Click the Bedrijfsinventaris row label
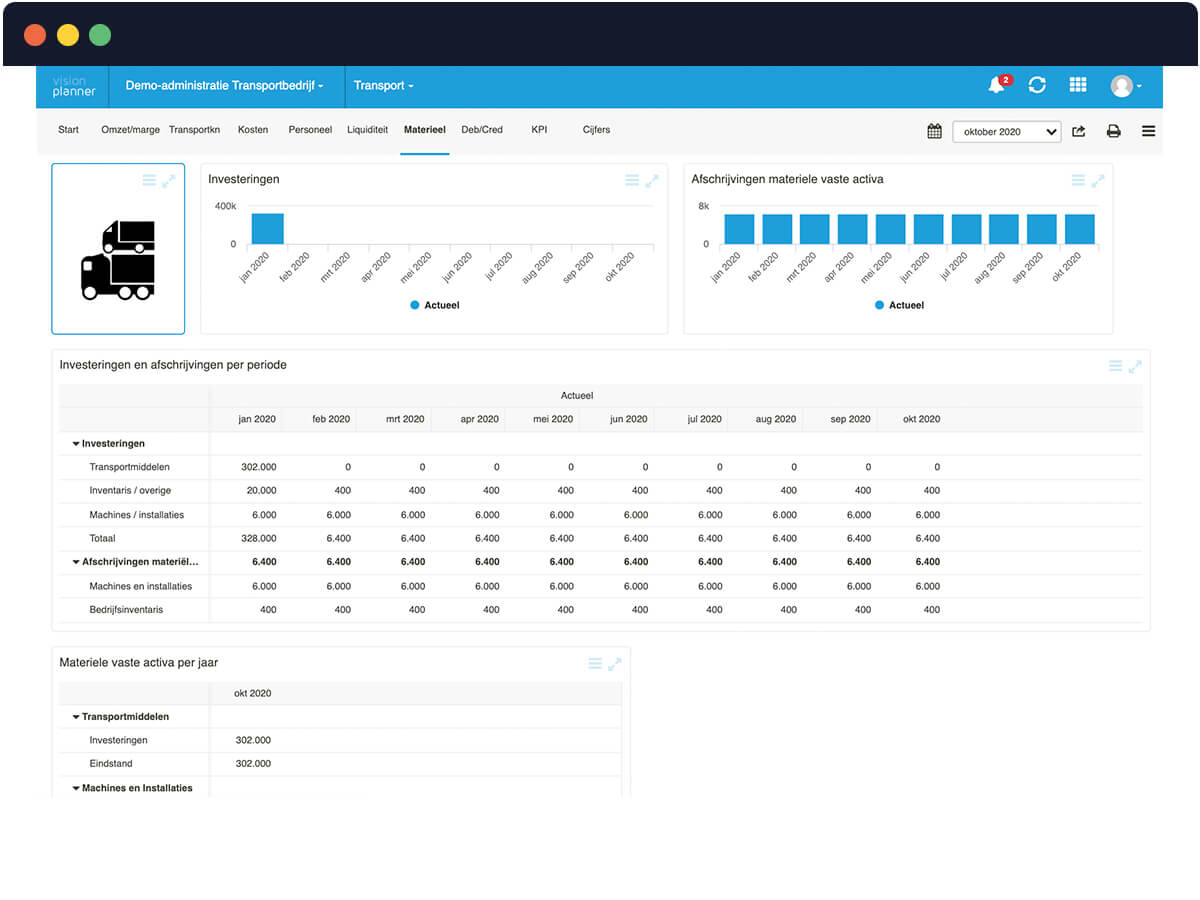 (126, 610)
